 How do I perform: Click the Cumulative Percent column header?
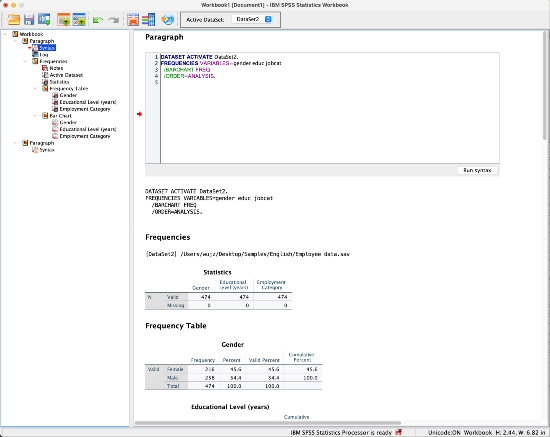302,357
